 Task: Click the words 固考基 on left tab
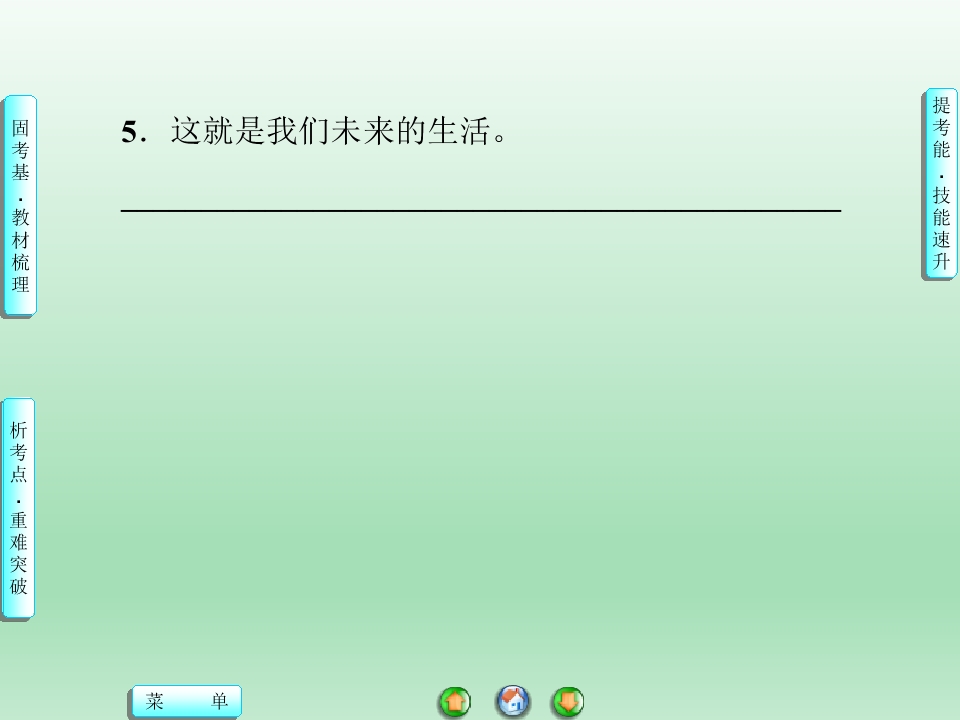coord(20,150)
